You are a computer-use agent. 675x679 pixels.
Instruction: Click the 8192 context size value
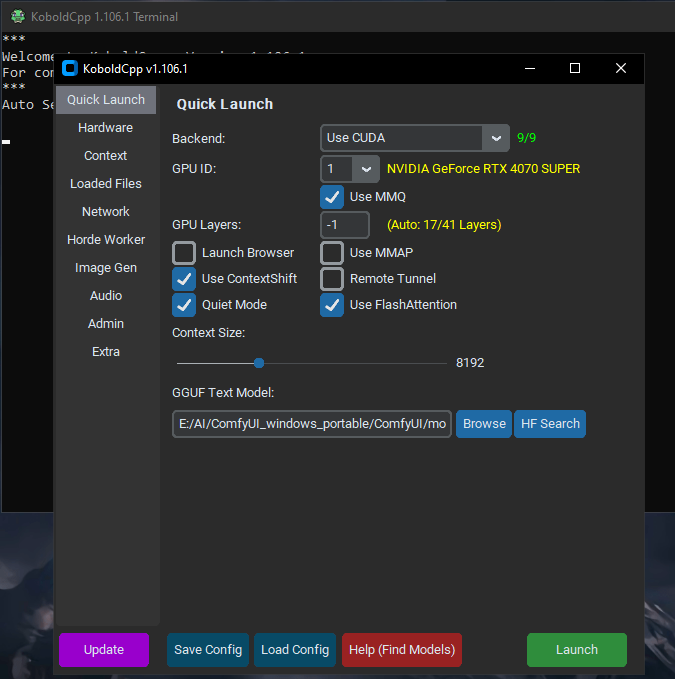tap(470, 363)
